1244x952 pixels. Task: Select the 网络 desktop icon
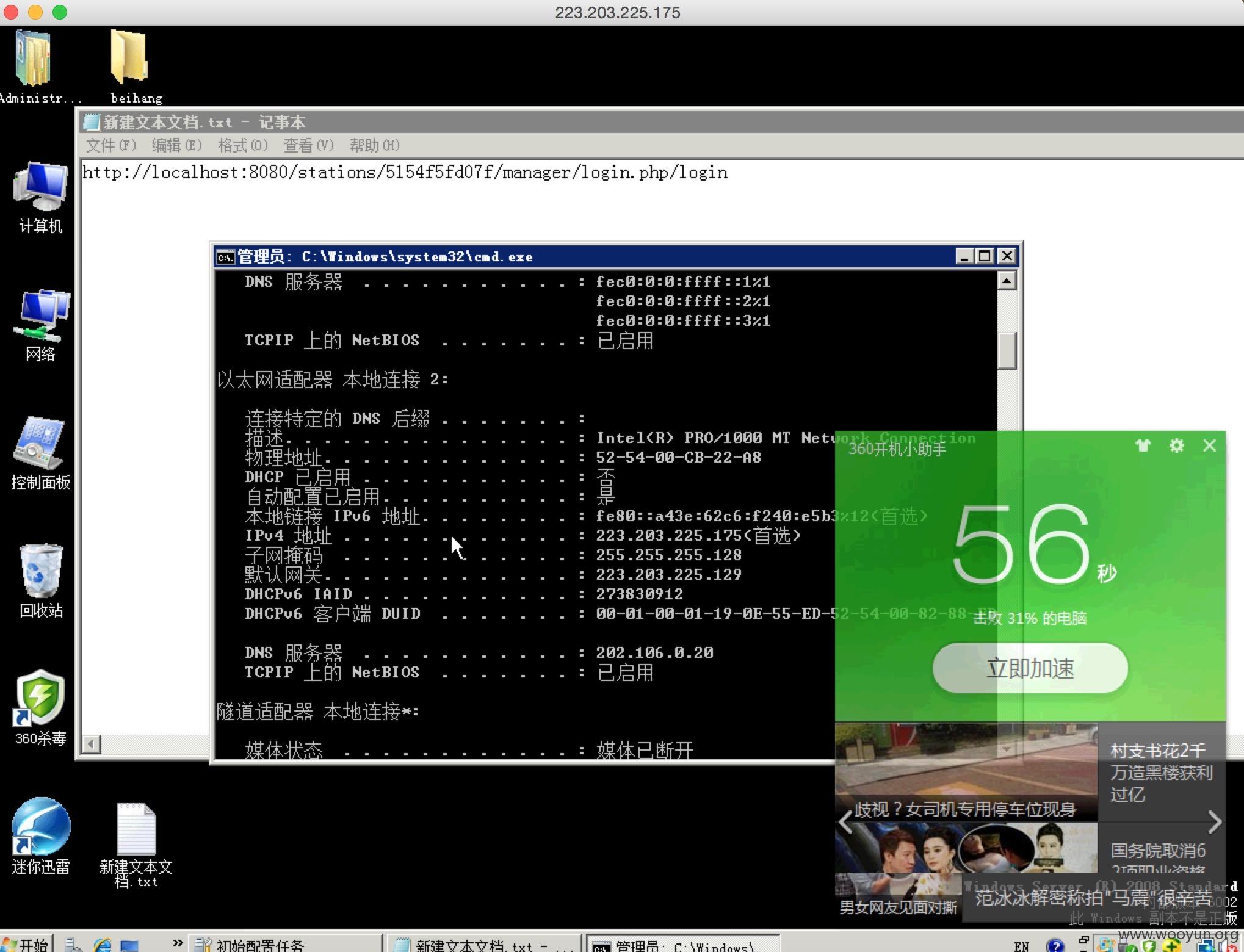click(x=40, y=325)
